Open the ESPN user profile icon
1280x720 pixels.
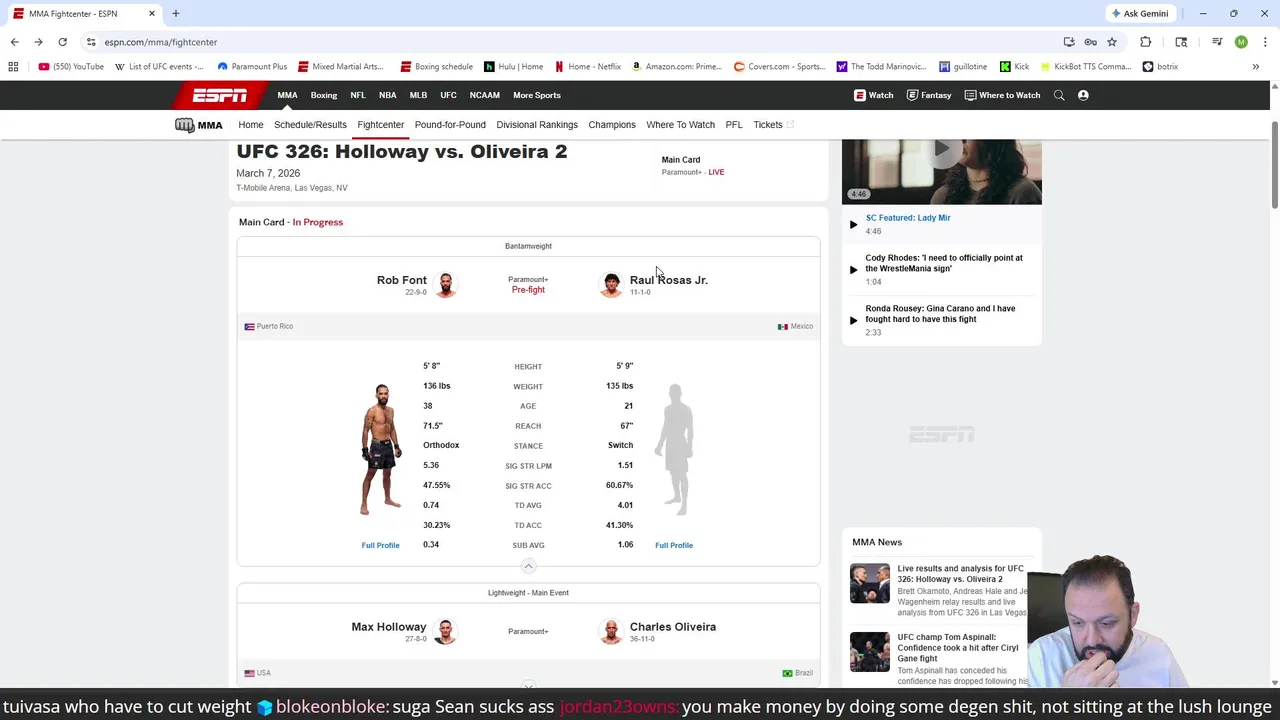tap(1083, 95)
